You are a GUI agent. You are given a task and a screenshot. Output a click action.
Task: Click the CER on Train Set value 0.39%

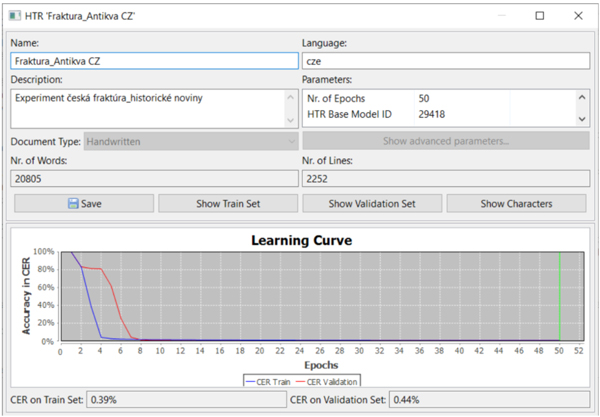pos(186,400)
